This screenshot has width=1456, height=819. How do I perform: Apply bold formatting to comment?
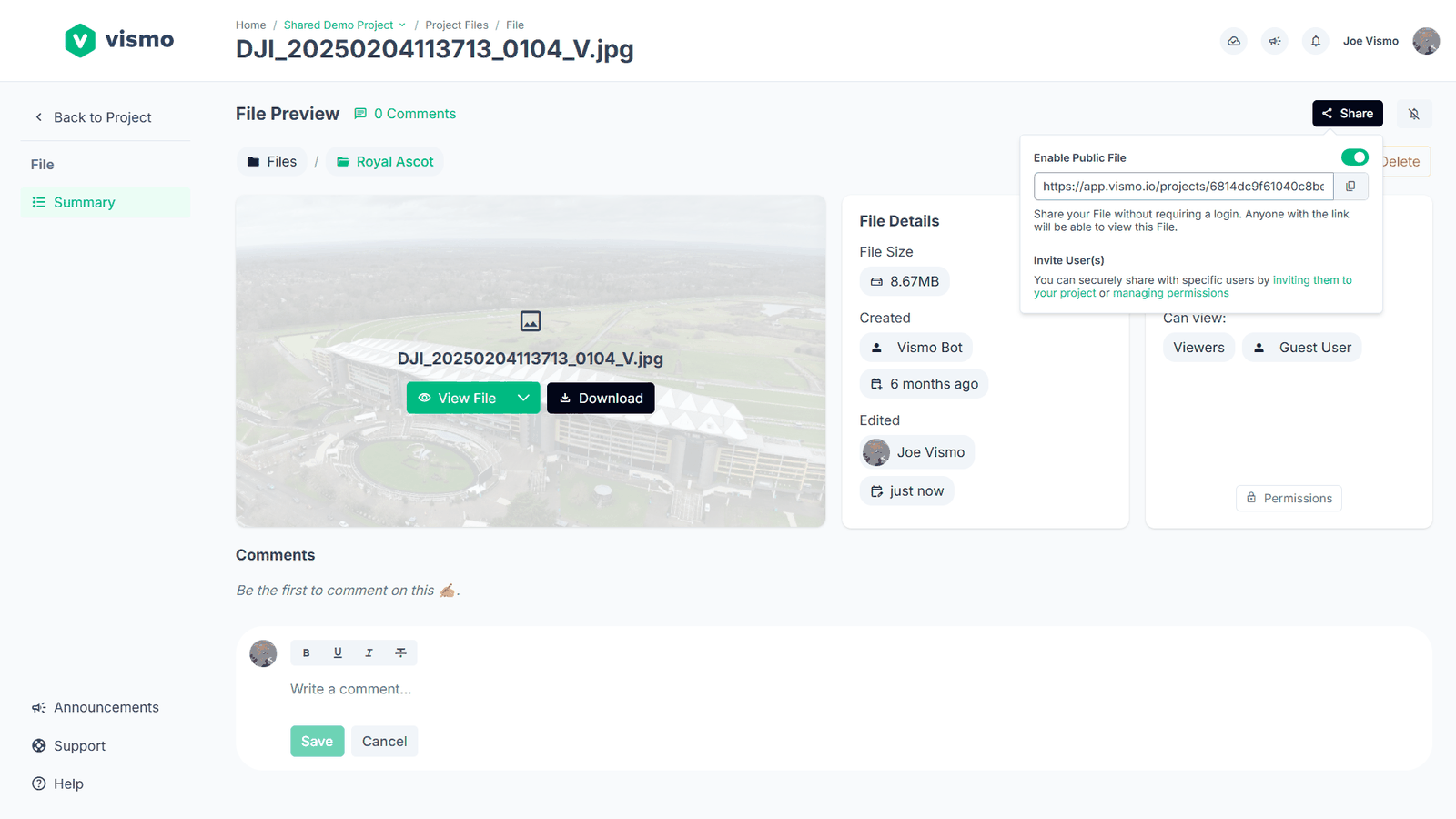click(307, 652)
